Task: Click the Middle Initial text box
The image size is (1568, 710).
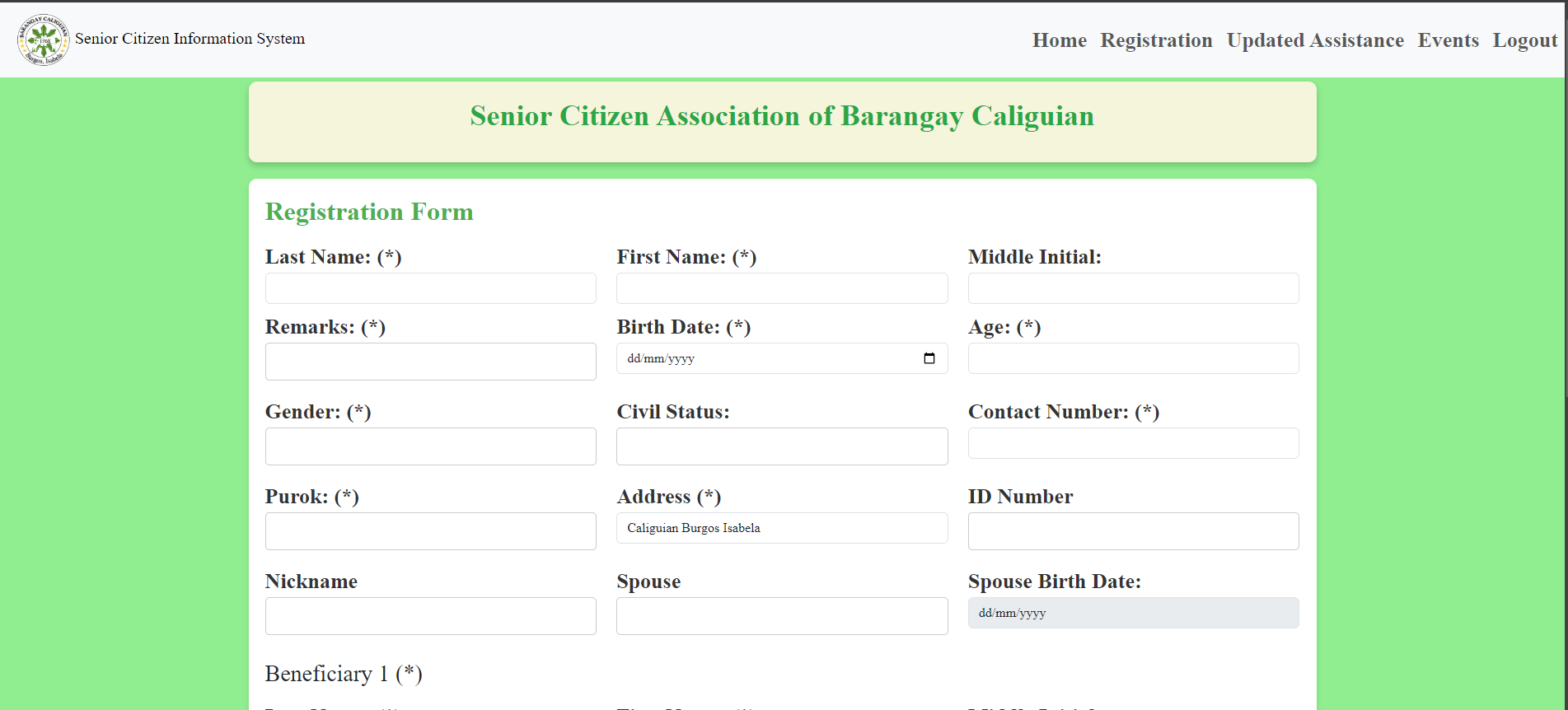Action: point(1133,288)
